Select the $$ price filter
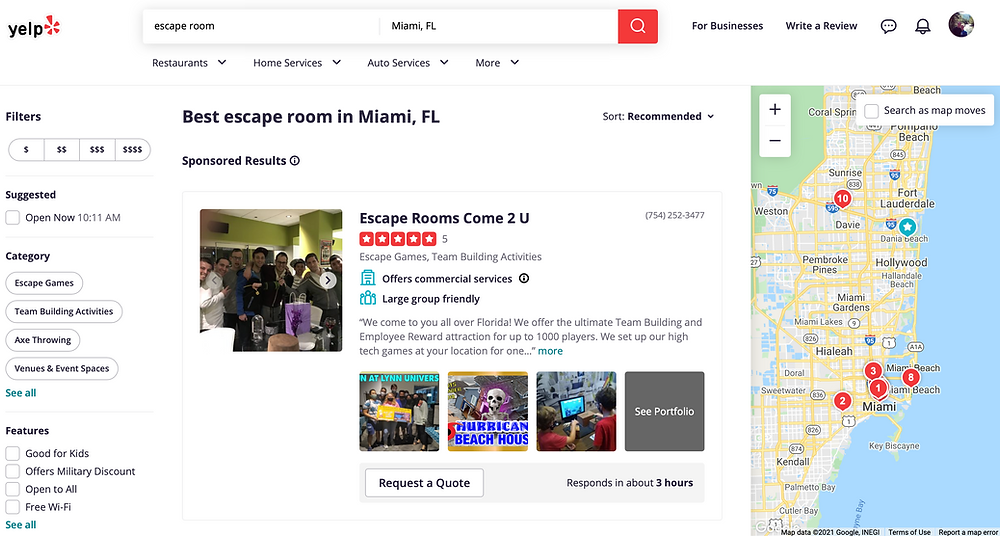 coord(62,149)
